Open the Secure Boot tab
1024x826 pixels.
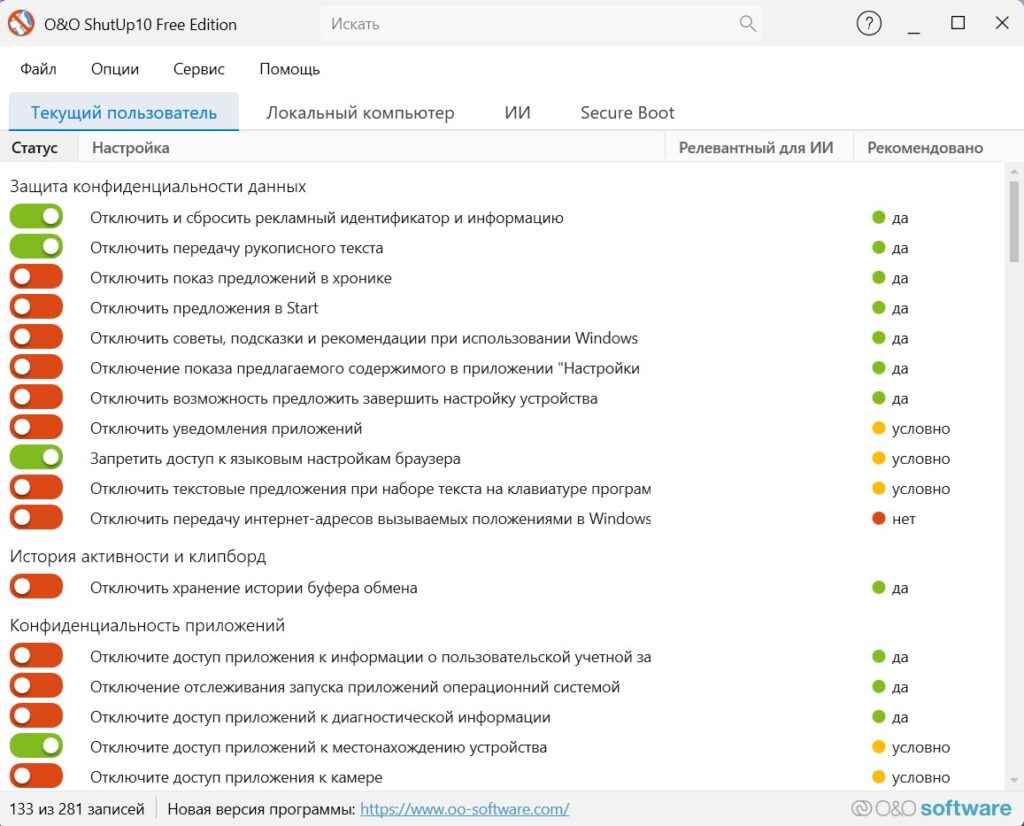(x=627, y=112)
